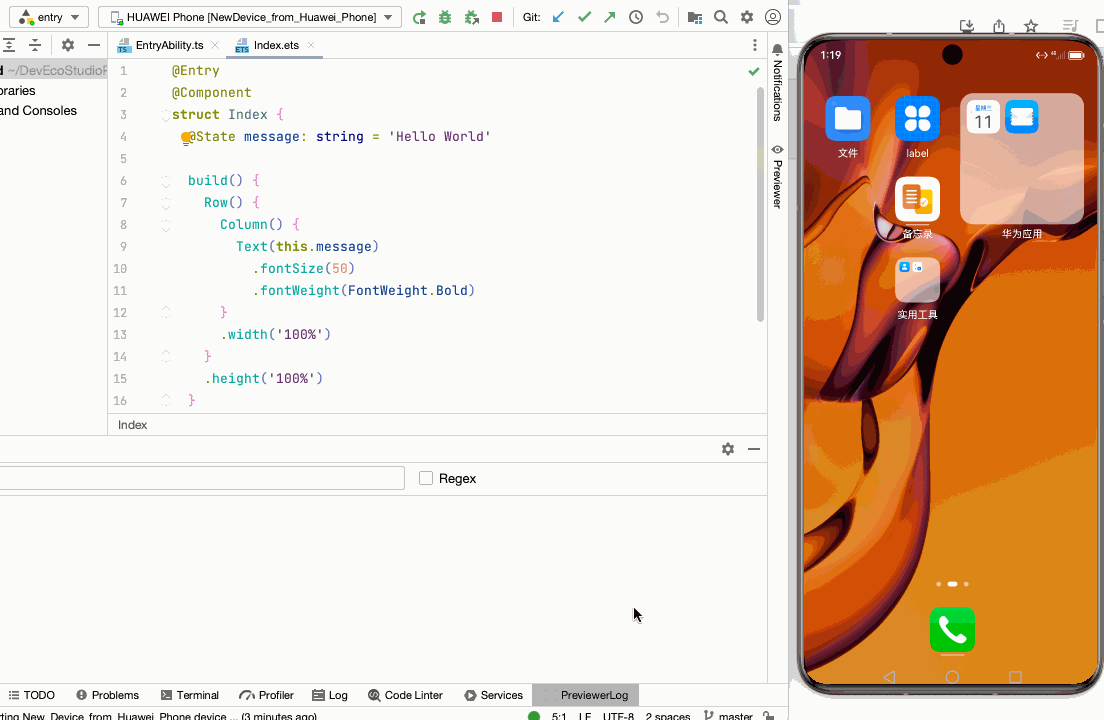The width and height of the screenshot is (1104, 720).
Task: Open Profiler tool window
Action: click(266, 695)
